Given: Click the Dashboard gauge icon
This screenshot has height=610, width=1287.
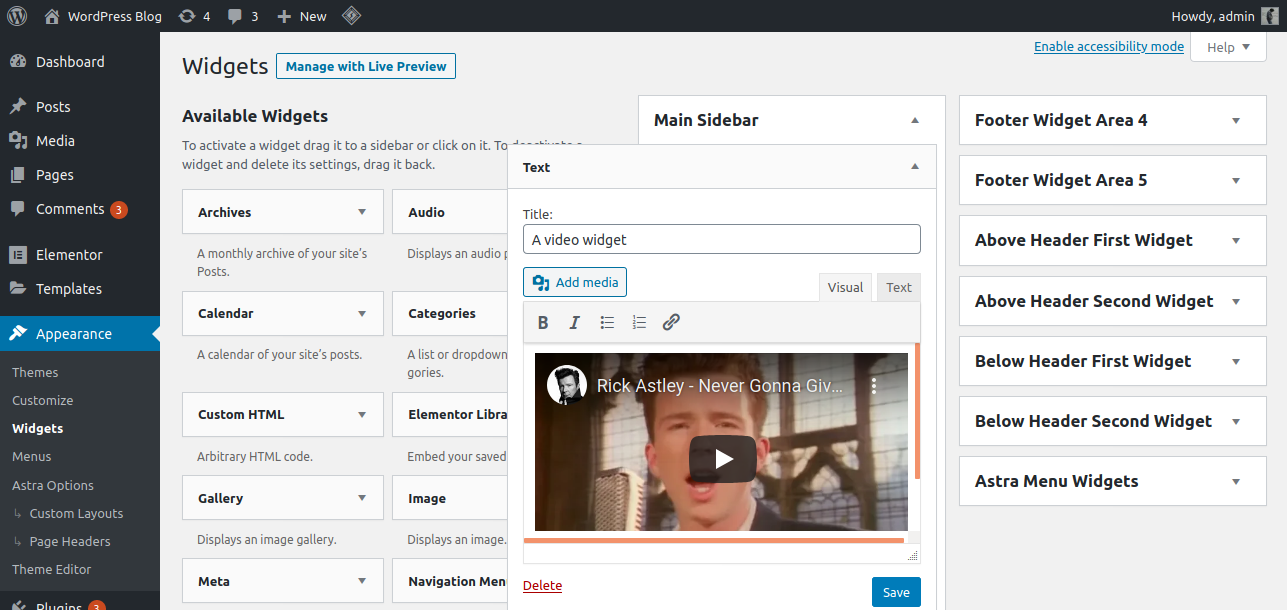Looking at the screenshot, I should 18,62.
